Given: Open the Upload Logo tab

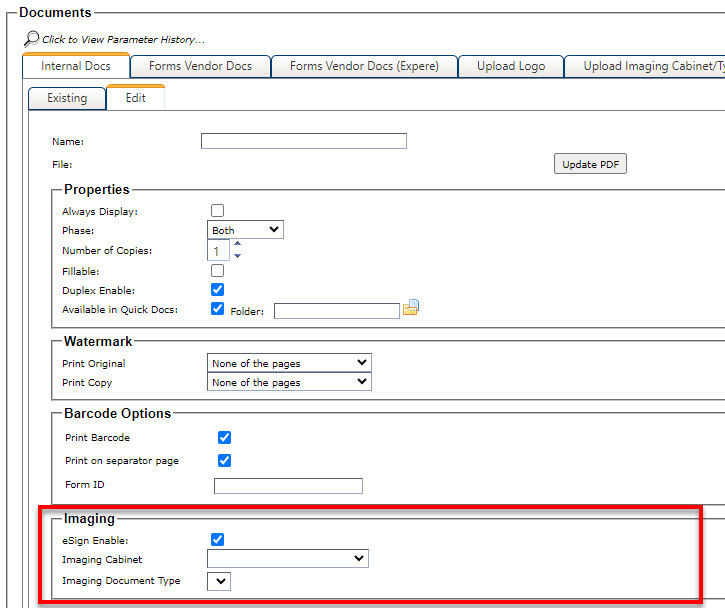Looking at the screenshot, I should (511, 67).
